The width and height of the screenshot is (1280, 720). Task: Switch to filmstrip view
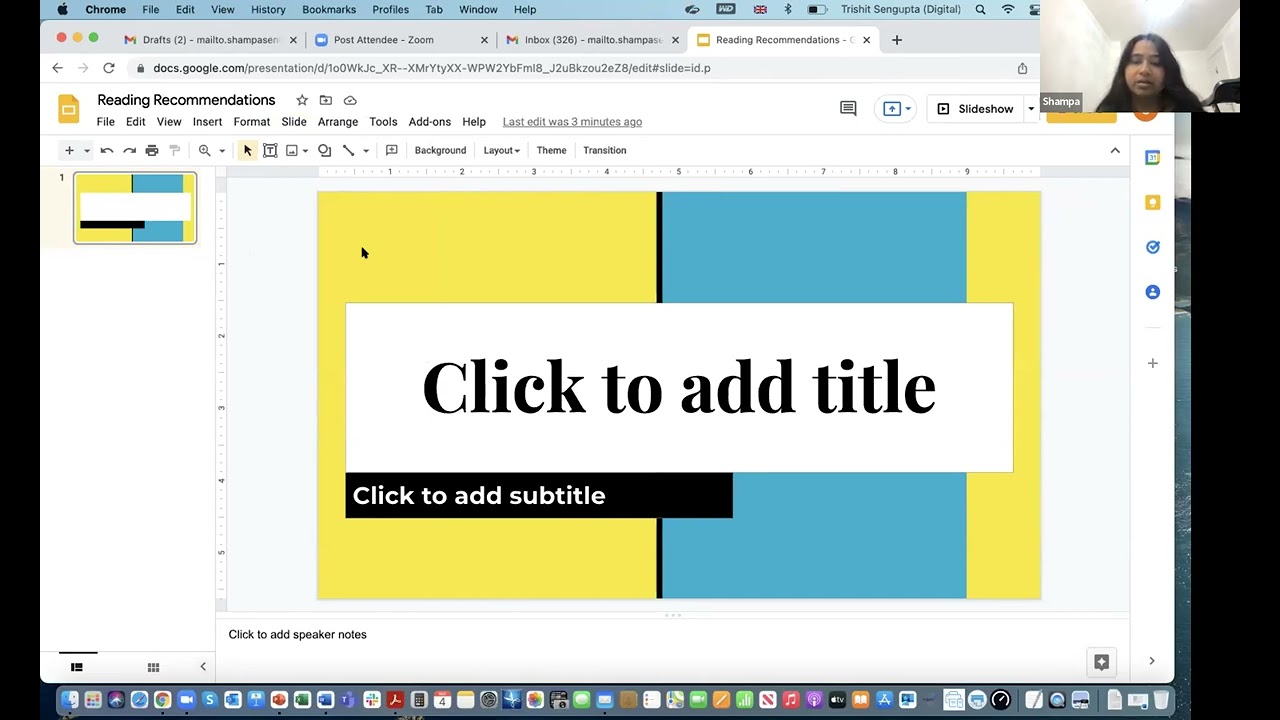pyautogui.click(x=77, y=667)
